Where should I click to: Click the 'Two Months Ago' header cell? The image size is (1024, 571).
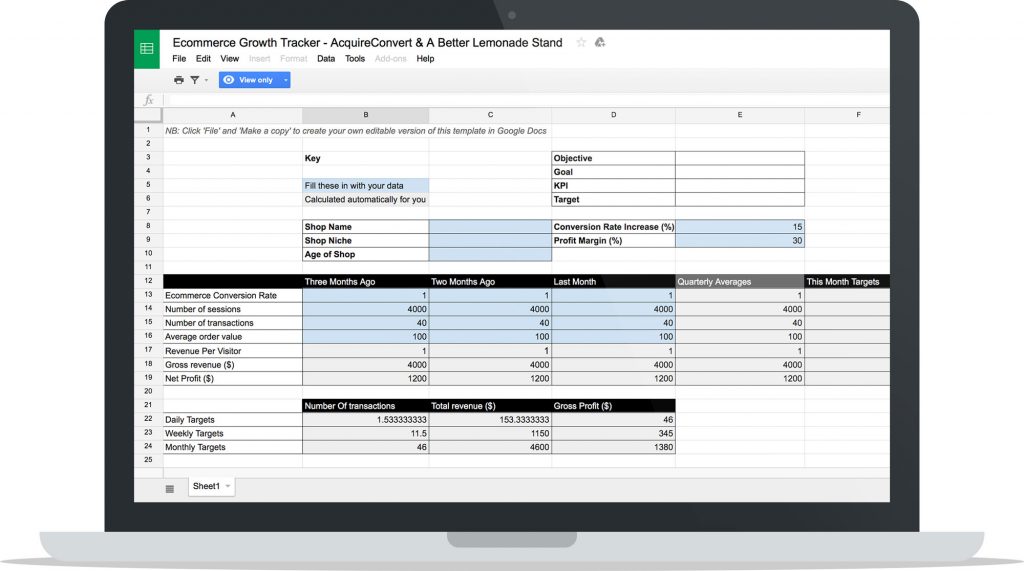pyautogui.click(x=490, y=282)
